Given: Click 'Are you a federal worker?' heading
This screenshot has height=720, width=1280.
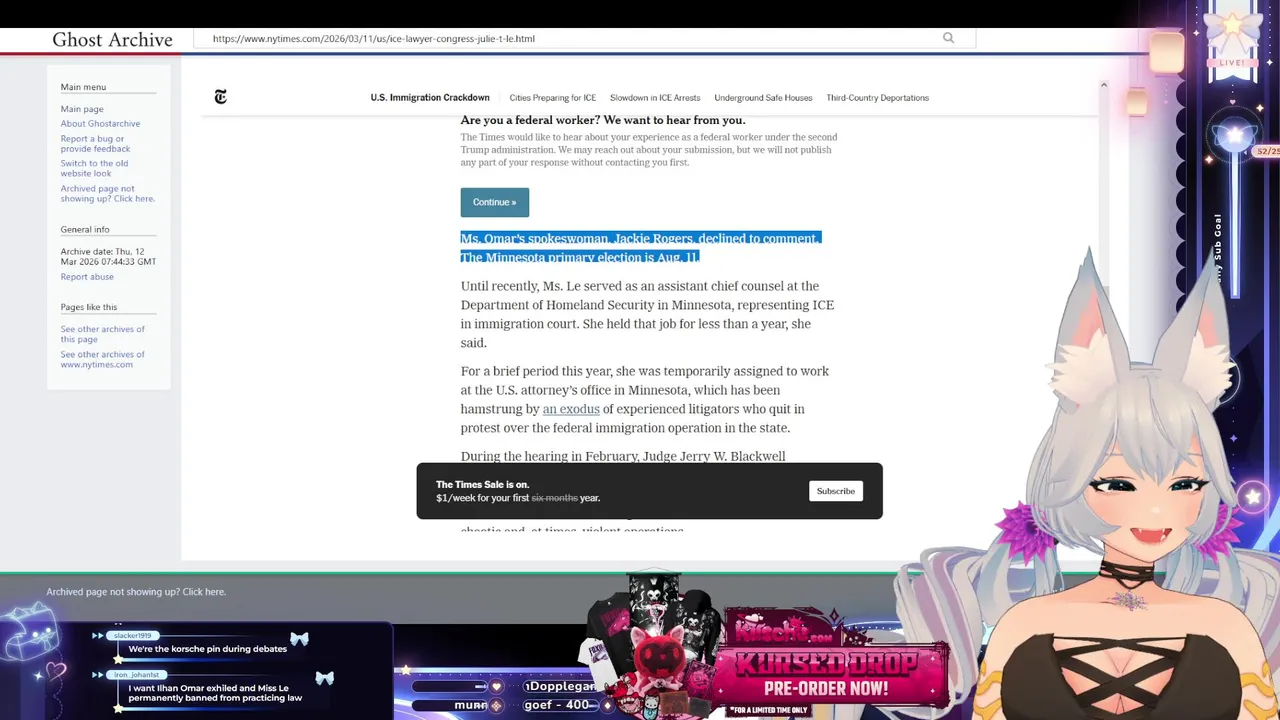Looking at the screenshot, I should pyautogui.click(x=603, y=120).
